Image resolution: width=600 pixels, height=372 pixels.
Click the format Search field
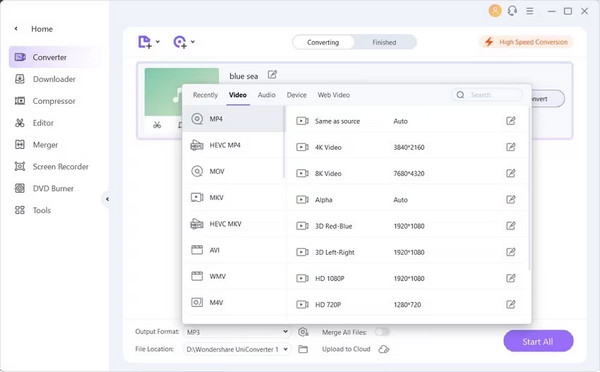(487, 95)
